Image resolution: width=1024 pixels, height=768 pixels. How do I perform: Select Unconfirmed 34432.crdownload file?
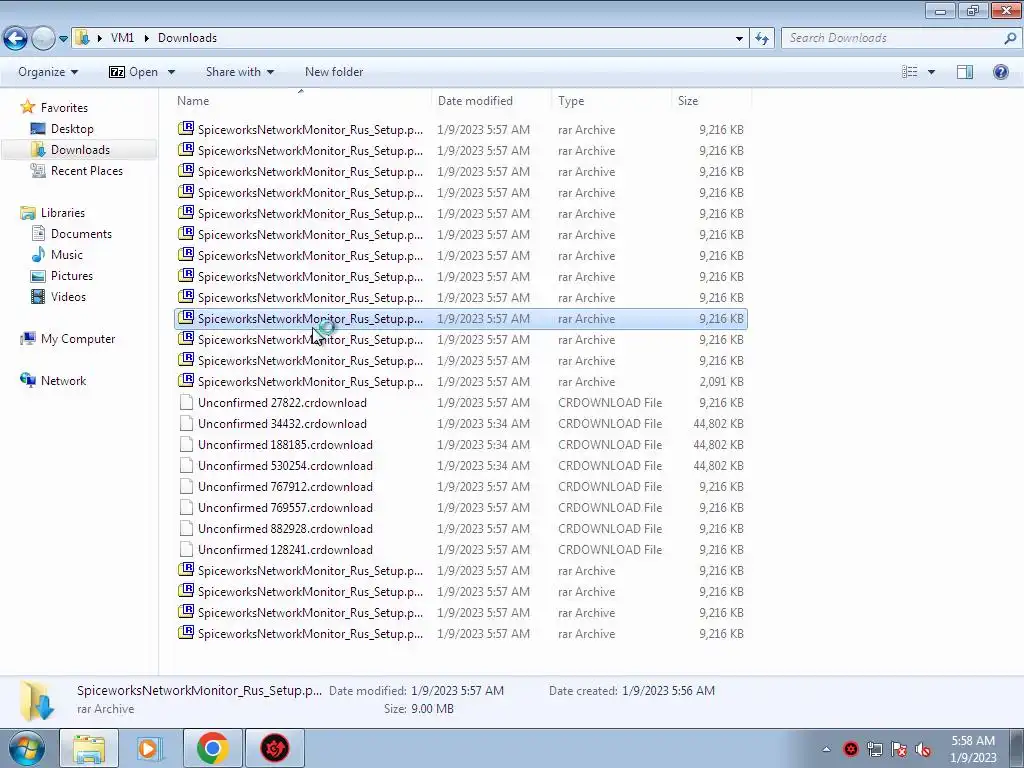(x=461, y=423)
